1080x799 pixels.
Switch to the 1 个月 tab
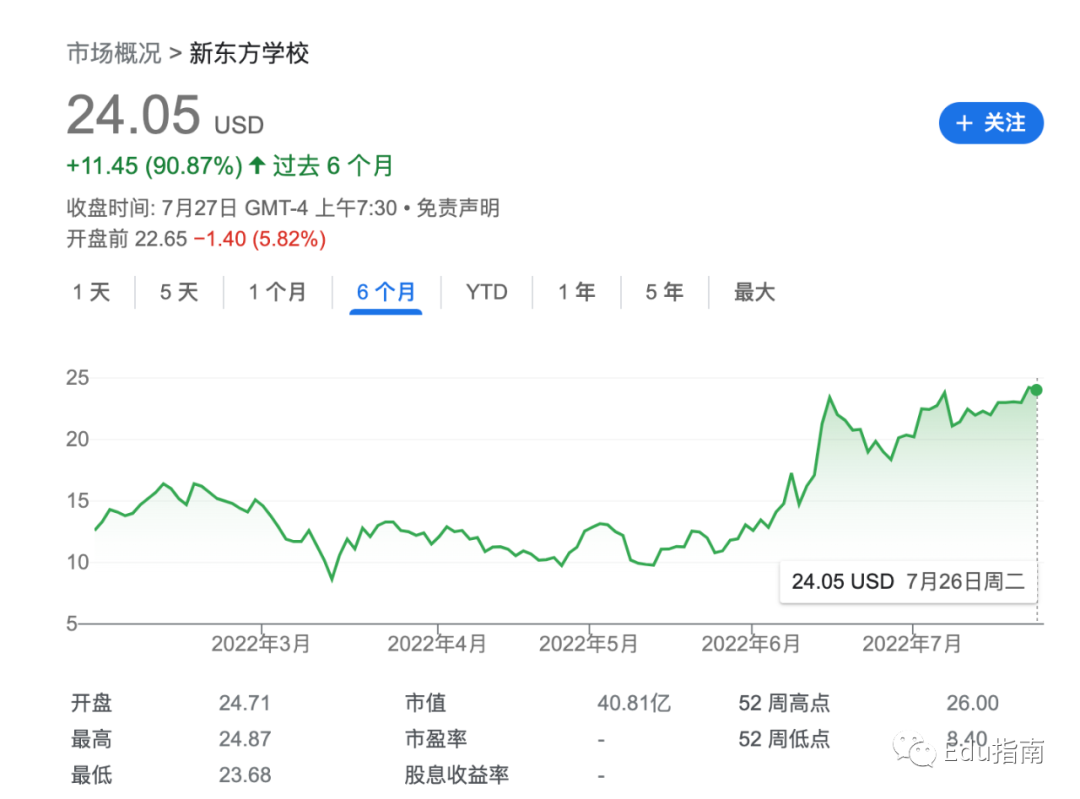click(277, 292)
